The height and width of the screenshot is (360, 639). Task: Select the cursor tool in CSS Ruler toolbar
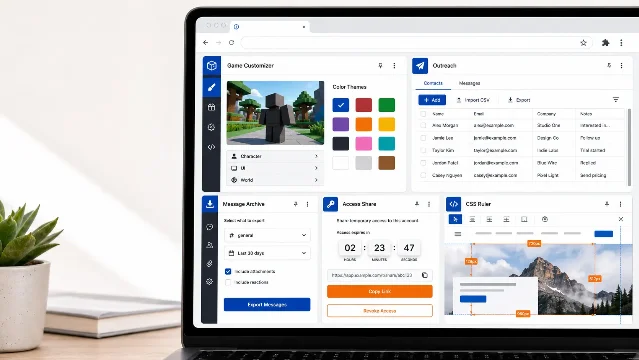pos(455,219)
